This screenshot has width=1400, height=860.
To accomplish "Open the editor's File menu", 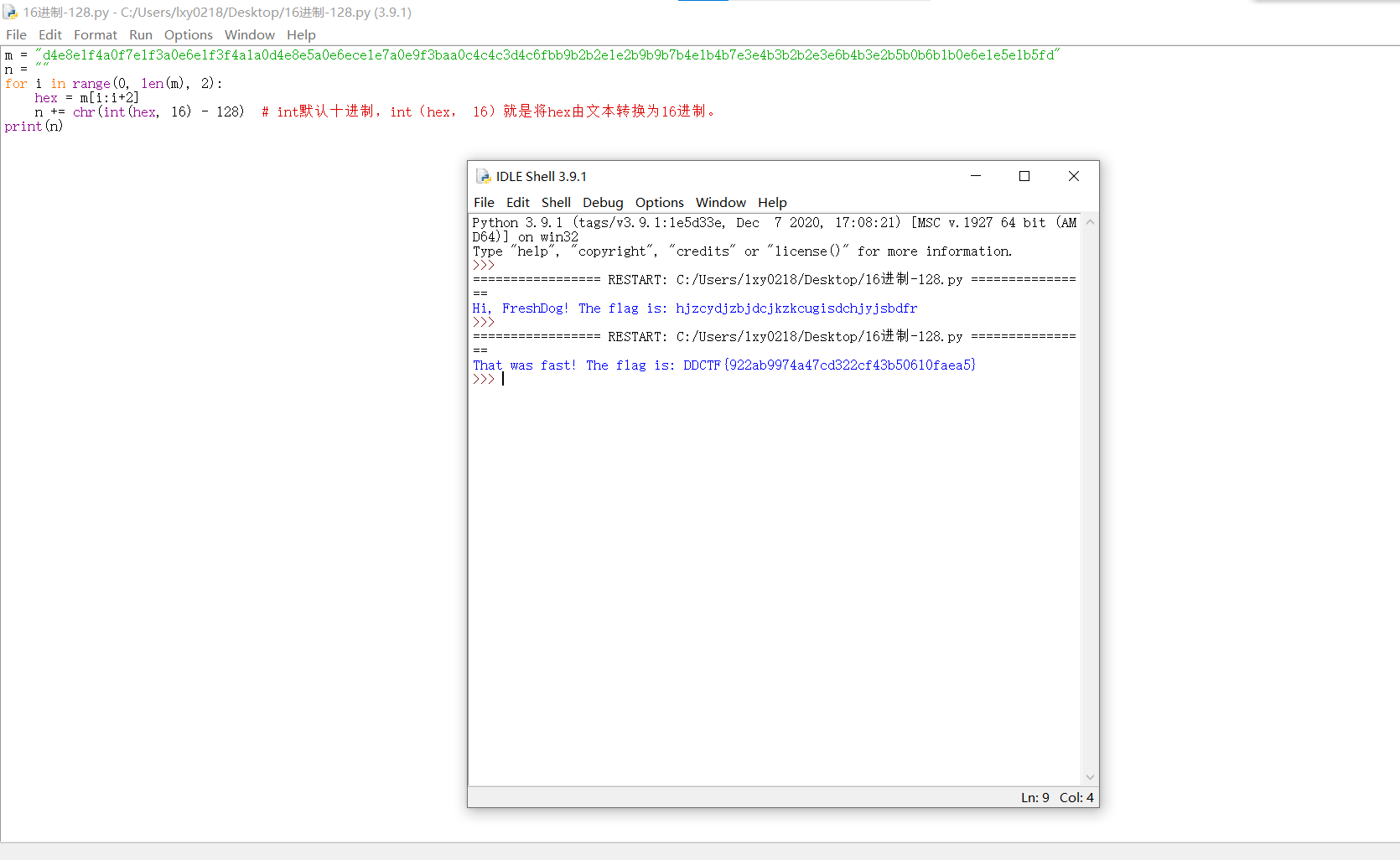I will click(16, 35).
